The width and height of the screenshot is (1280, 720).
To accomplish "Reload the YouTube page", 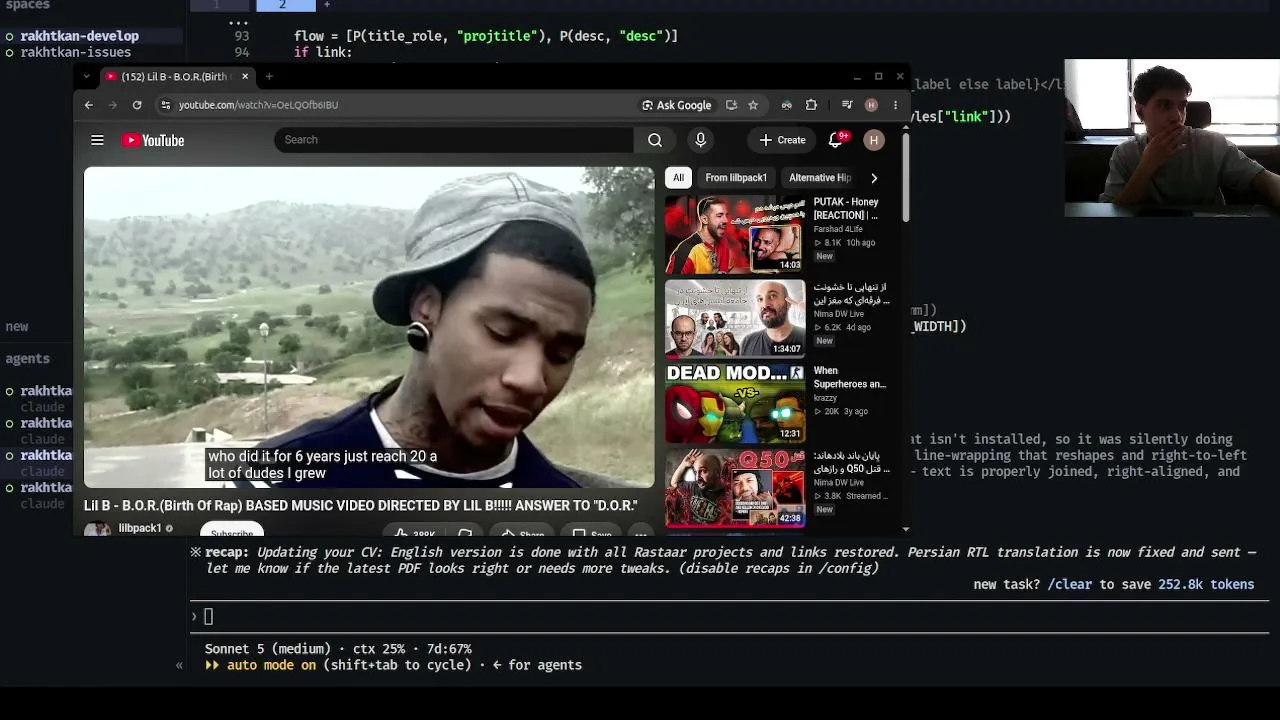I will tap(137, 105).
